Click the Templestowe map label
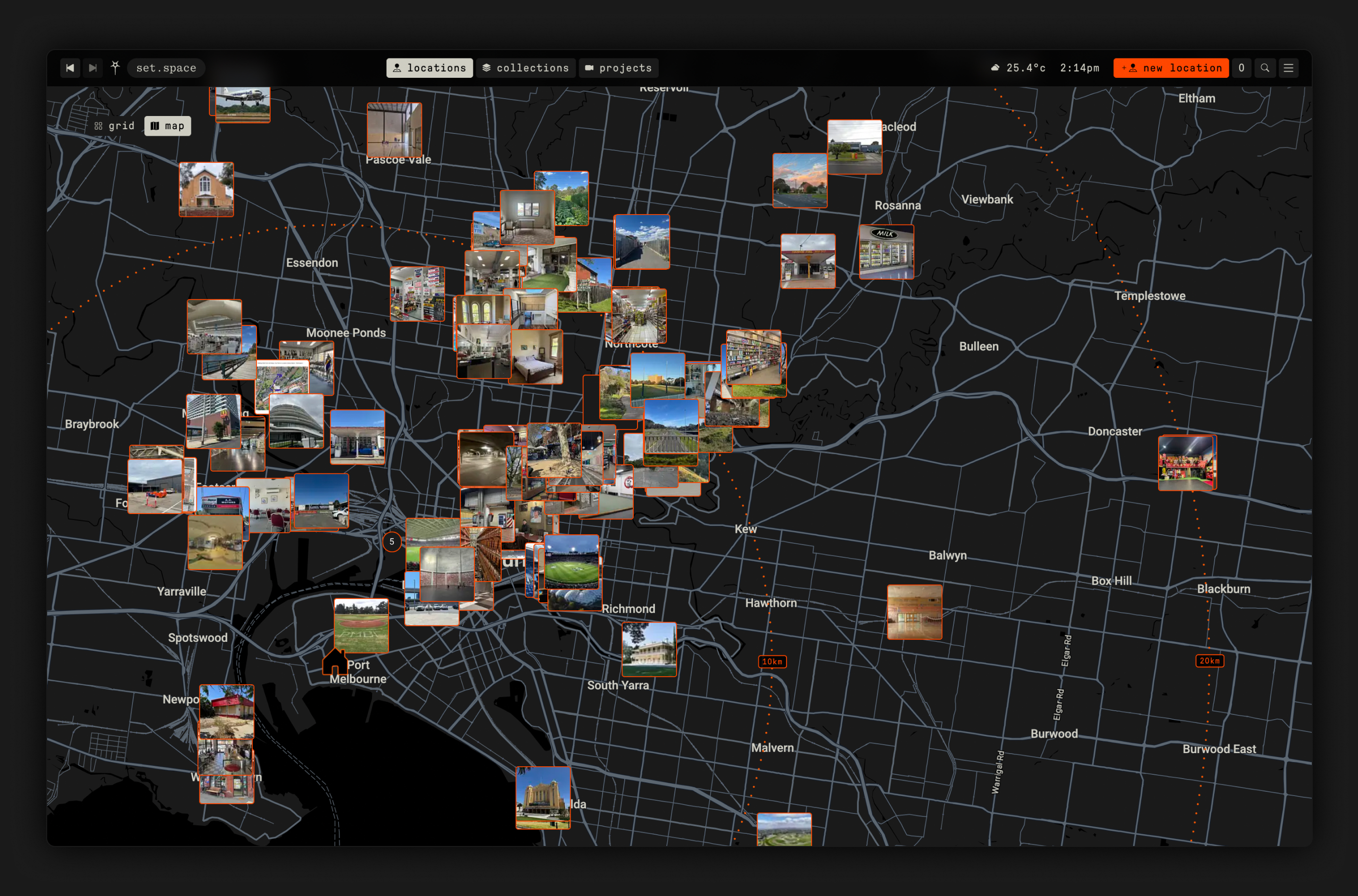 pos(1150,296)
